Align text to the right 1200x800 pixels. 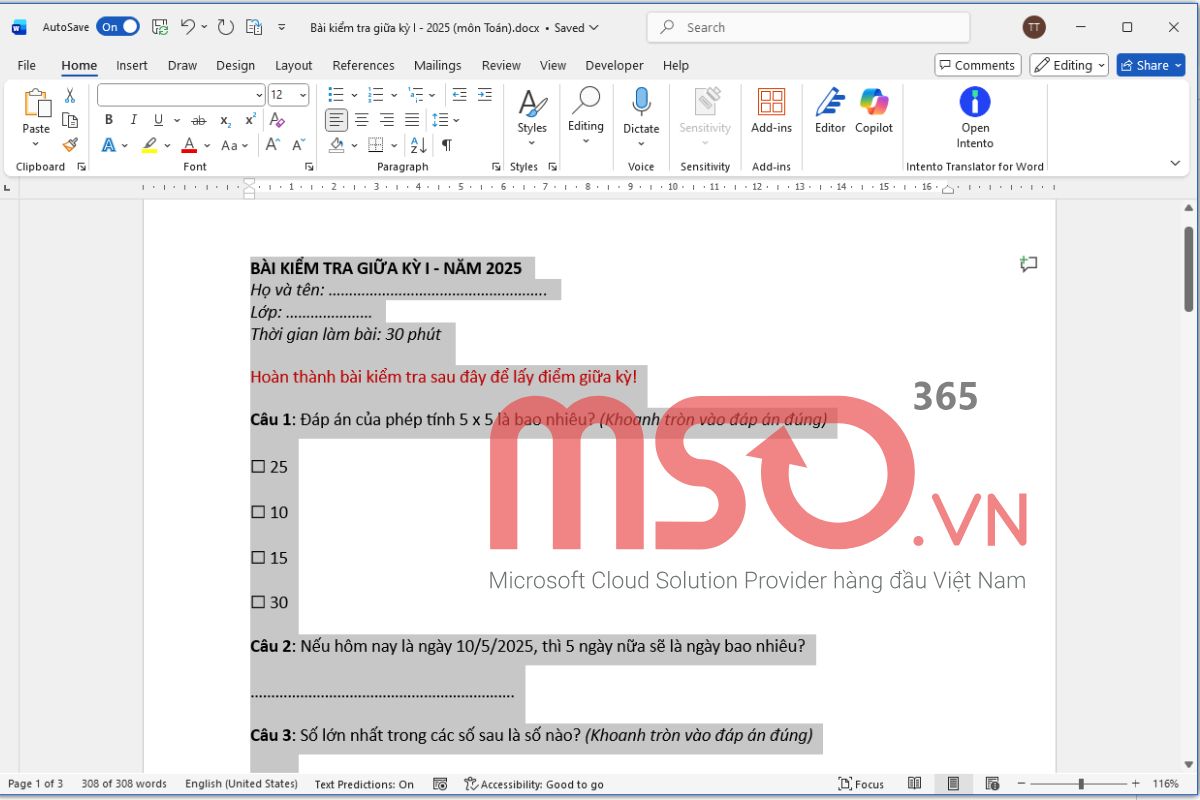pyautogui.click(x=387, y=120)
